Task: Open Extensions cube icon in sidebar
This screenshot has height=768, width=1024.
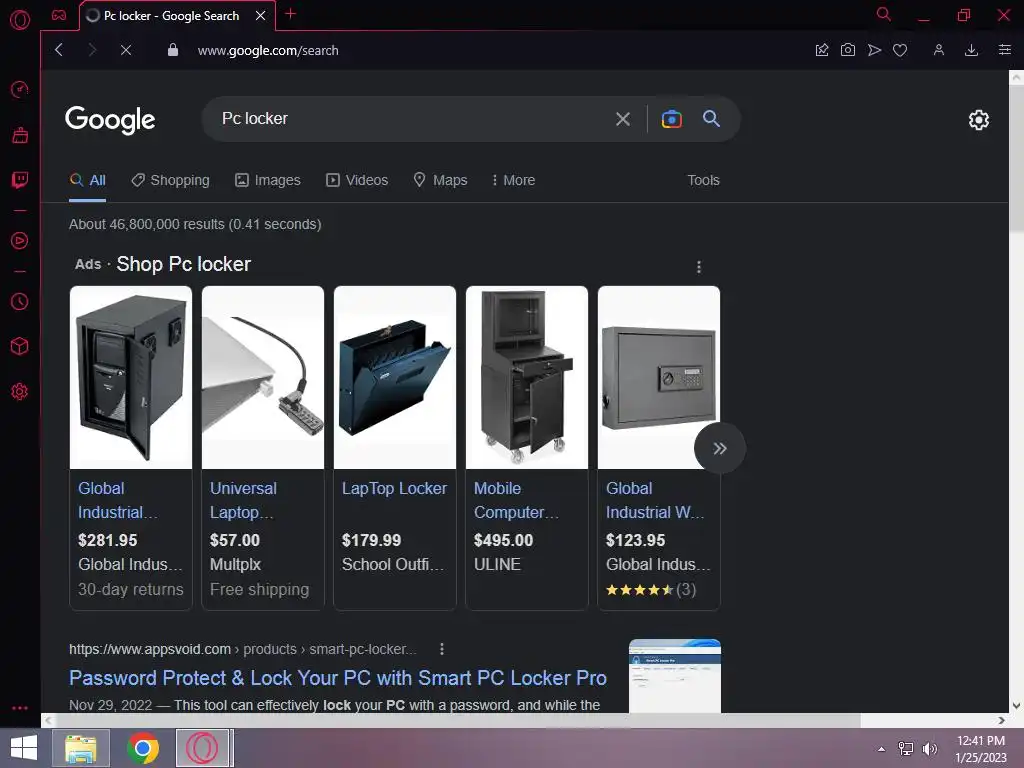Action: click(20, 346)
